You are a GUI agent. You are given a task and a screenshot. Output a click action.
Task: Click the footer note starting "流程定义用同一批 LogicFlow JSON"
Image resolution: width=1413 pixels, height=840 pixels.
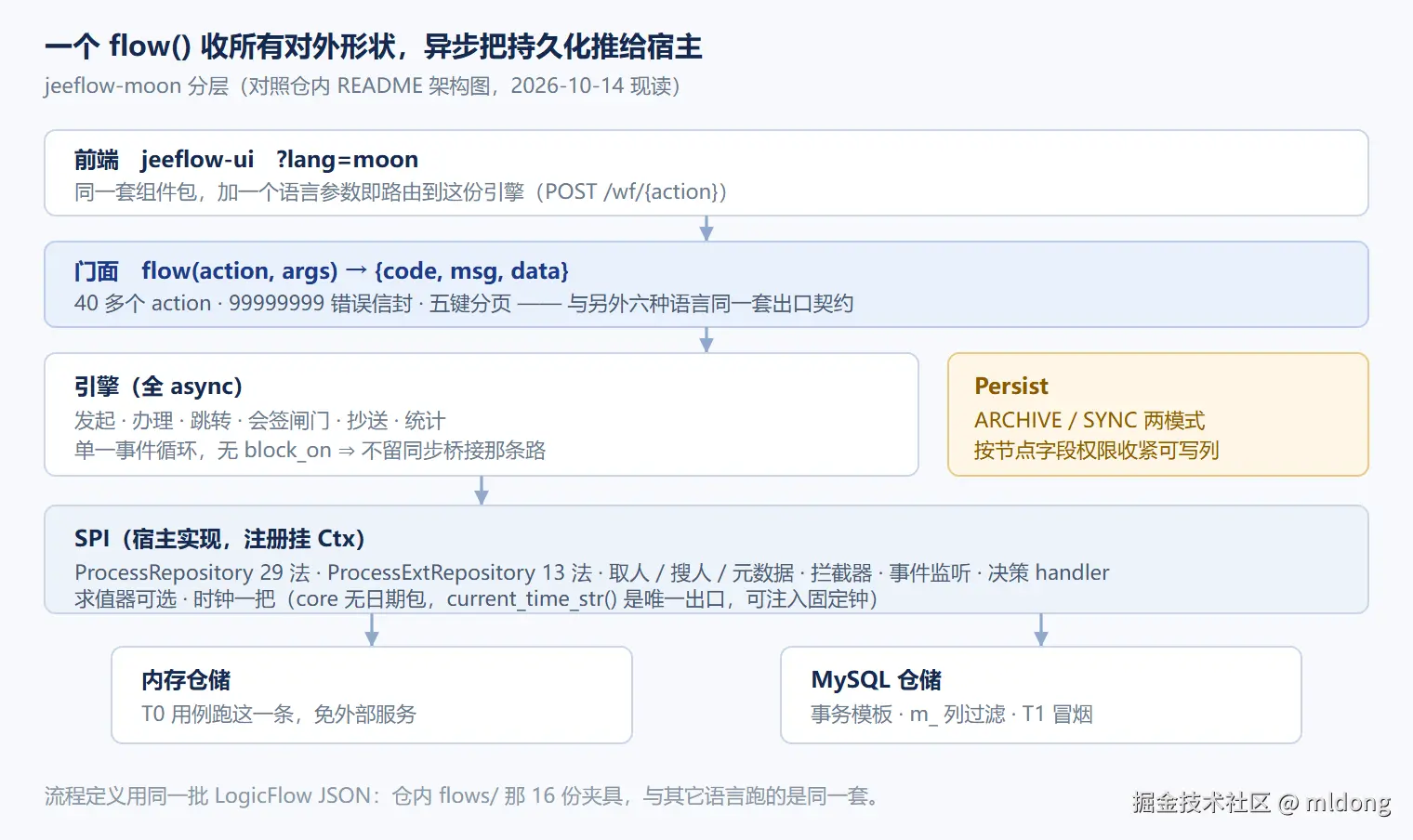462,796
